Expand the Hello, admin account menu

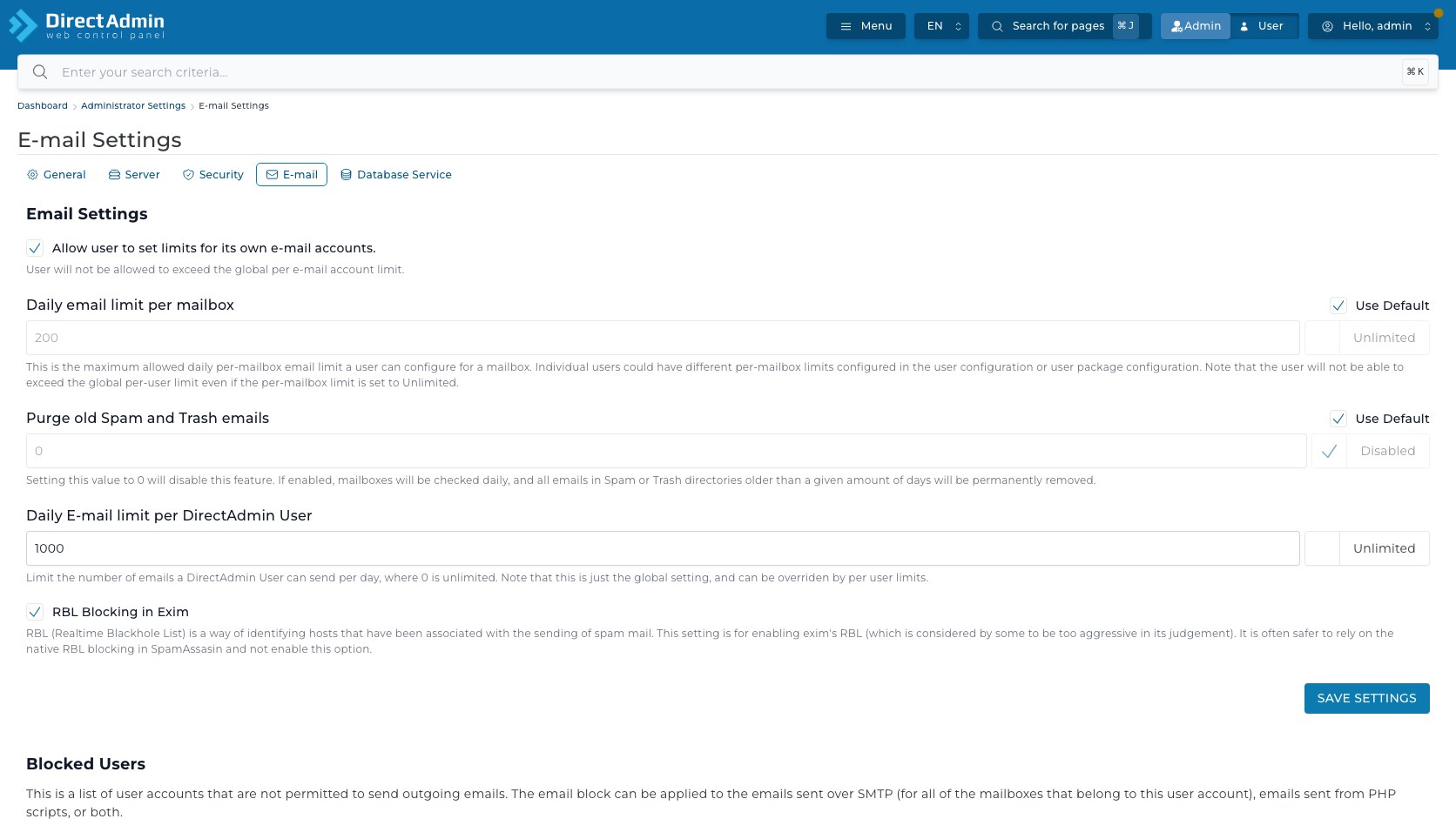(x=1372, y=26)
